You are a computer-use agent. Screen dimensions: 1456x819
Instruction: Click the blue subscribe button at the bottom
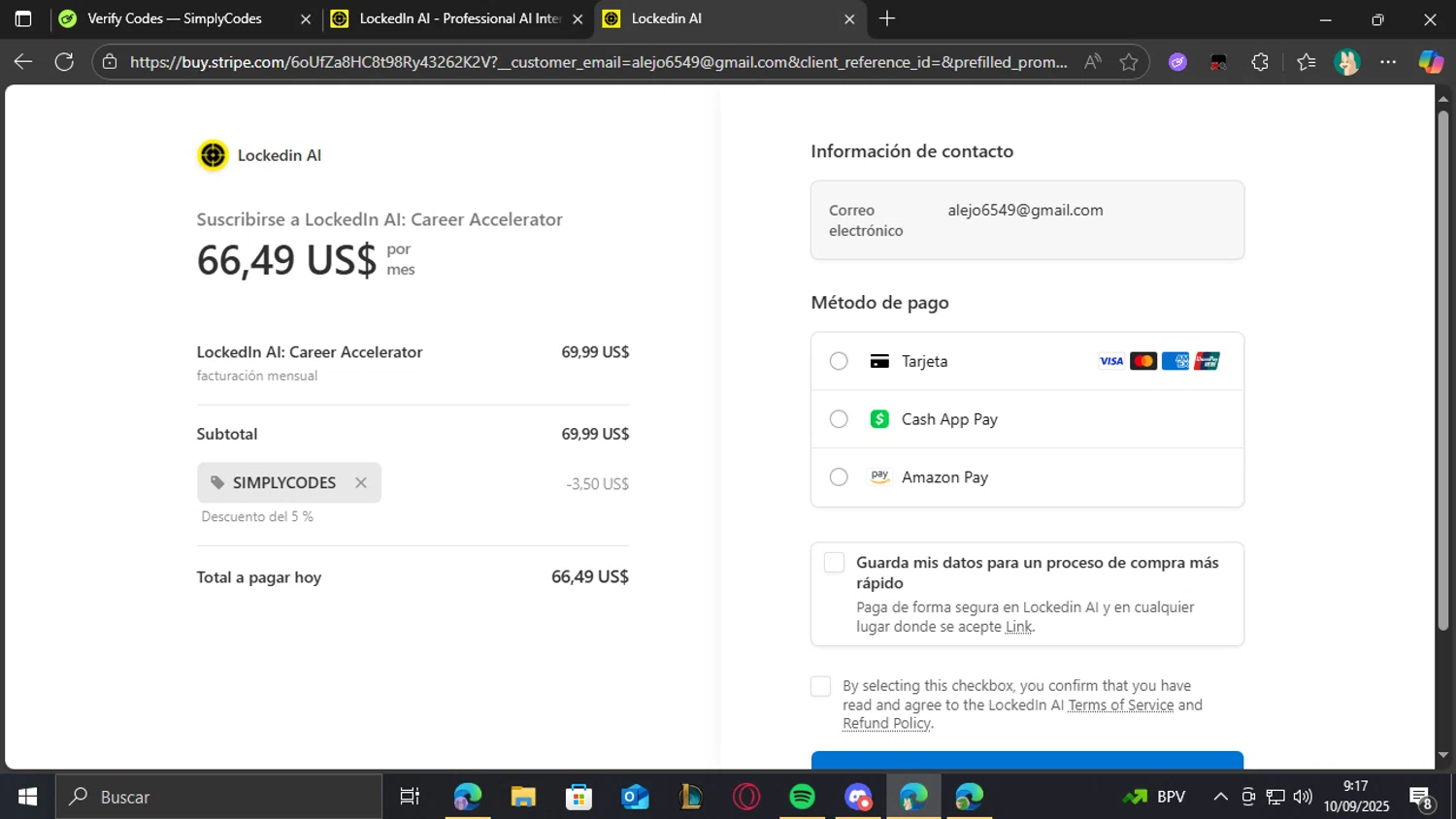point(1027,760)
